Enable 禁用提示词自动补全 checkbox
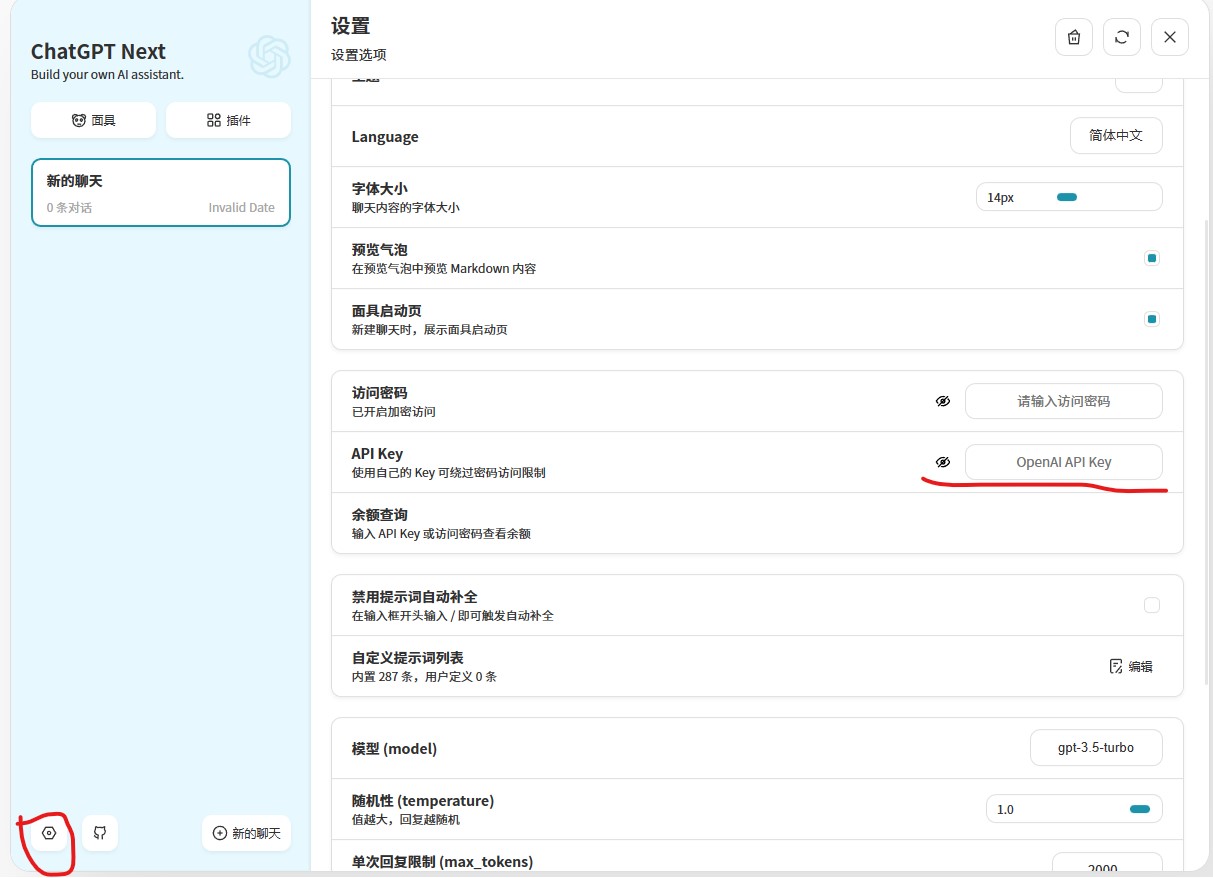Viewport: 1213px width, 878px height. (x=1152, y=605)
